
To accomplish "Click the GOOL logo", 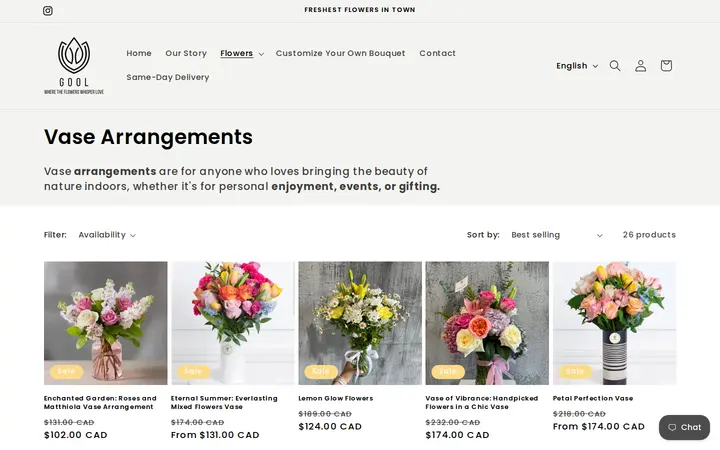I will pyautogui.click(x=74, y=66).
